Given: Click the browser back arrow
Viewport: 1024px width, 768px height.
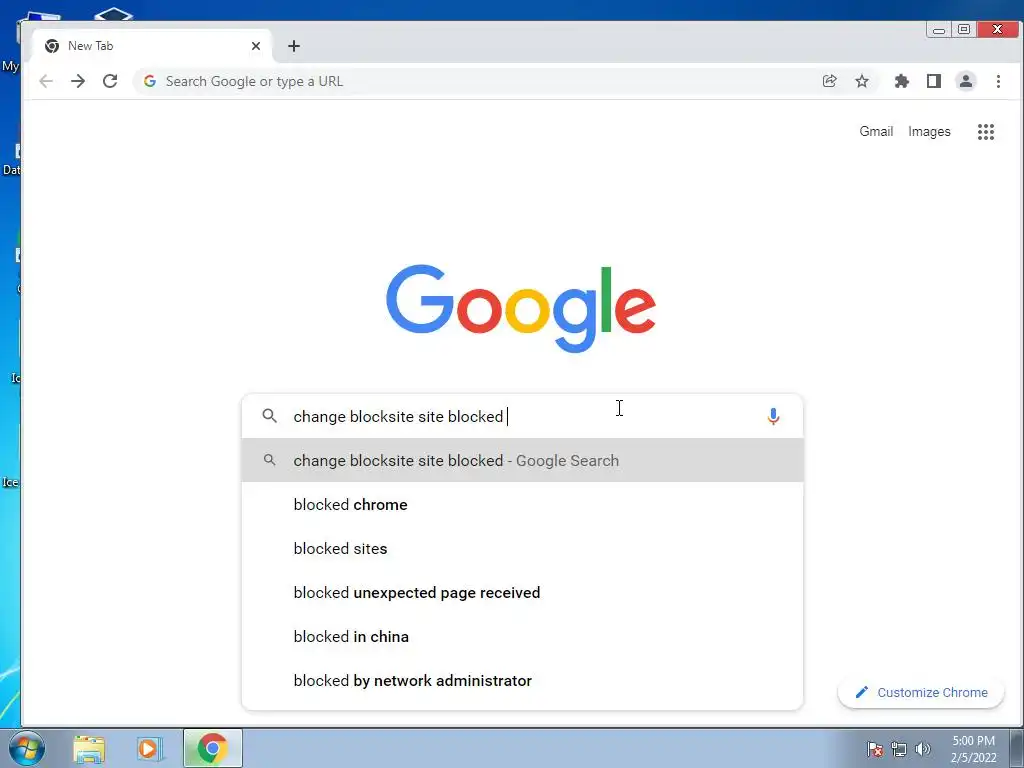Looking at the screenshot, I should click(46, 81).
